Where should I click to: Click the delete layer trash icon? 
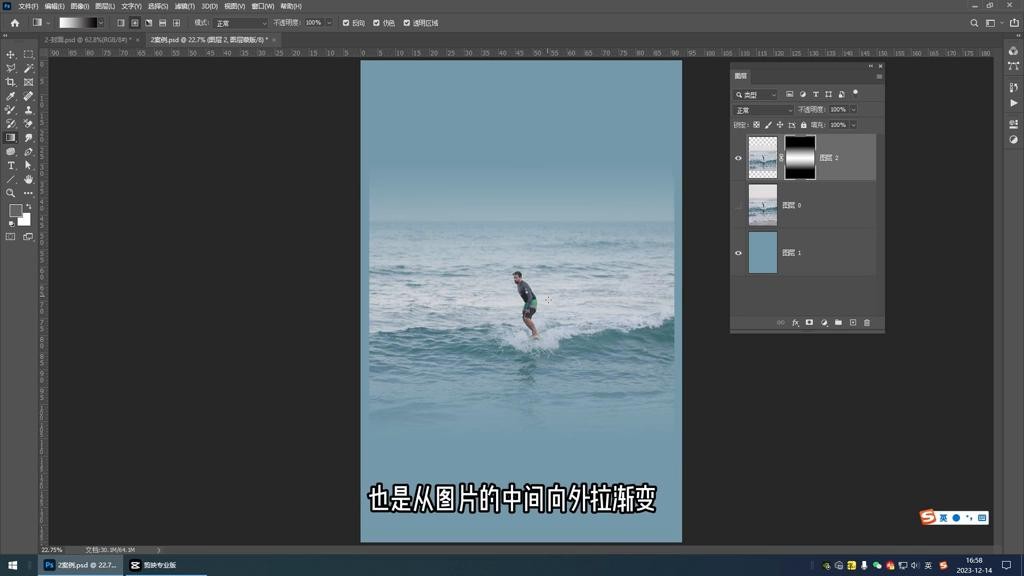point(867,323)
